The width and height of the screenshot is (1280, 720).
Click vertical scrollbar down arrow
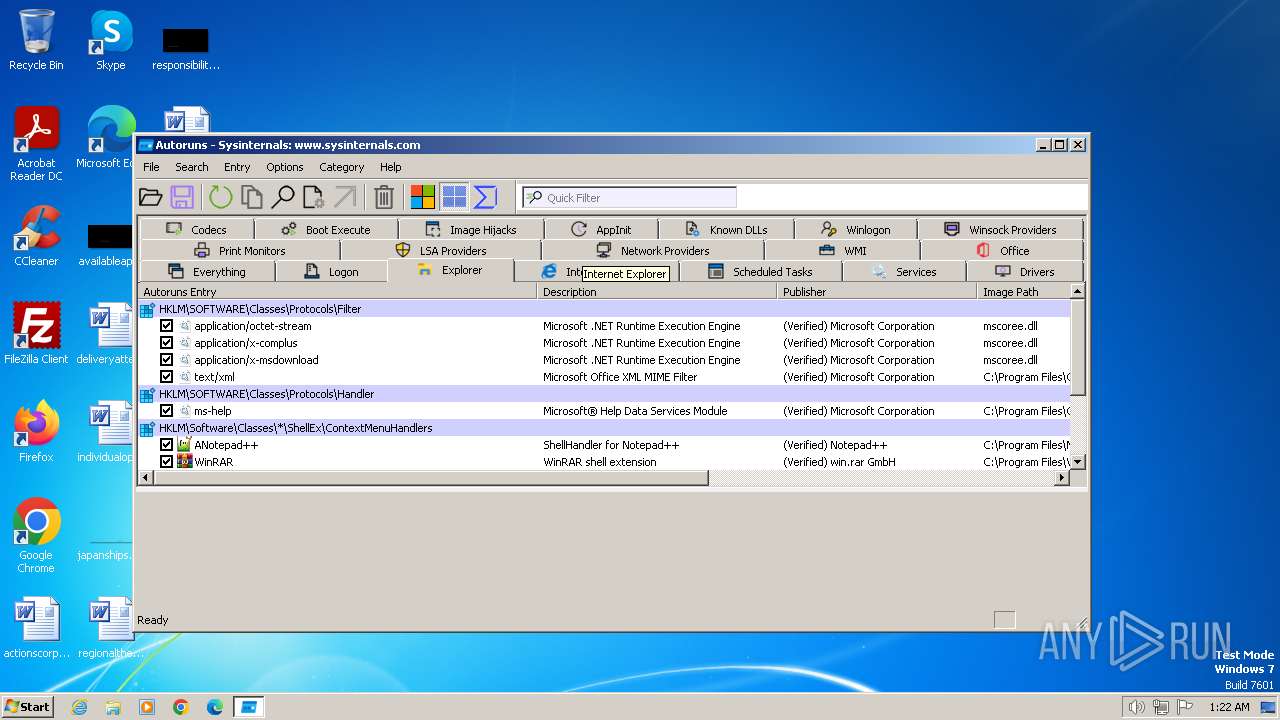pos(1077,462)
